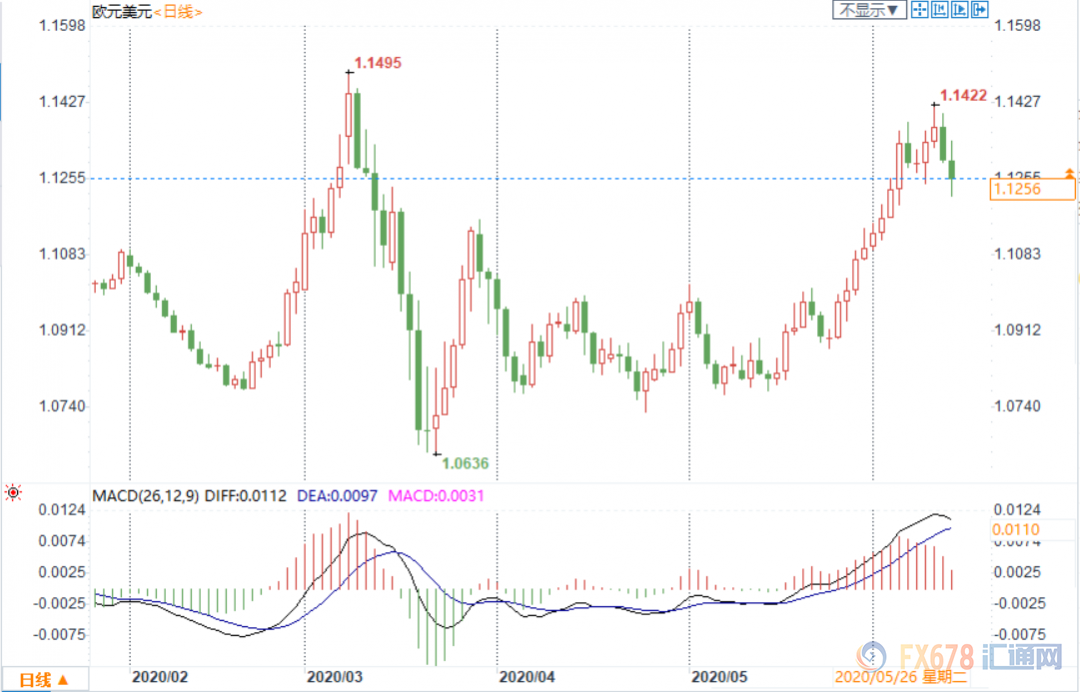Viewport: 1080px width, 693px height.
Task: Click the FX678 logo watermark
Action: [915, 656]
